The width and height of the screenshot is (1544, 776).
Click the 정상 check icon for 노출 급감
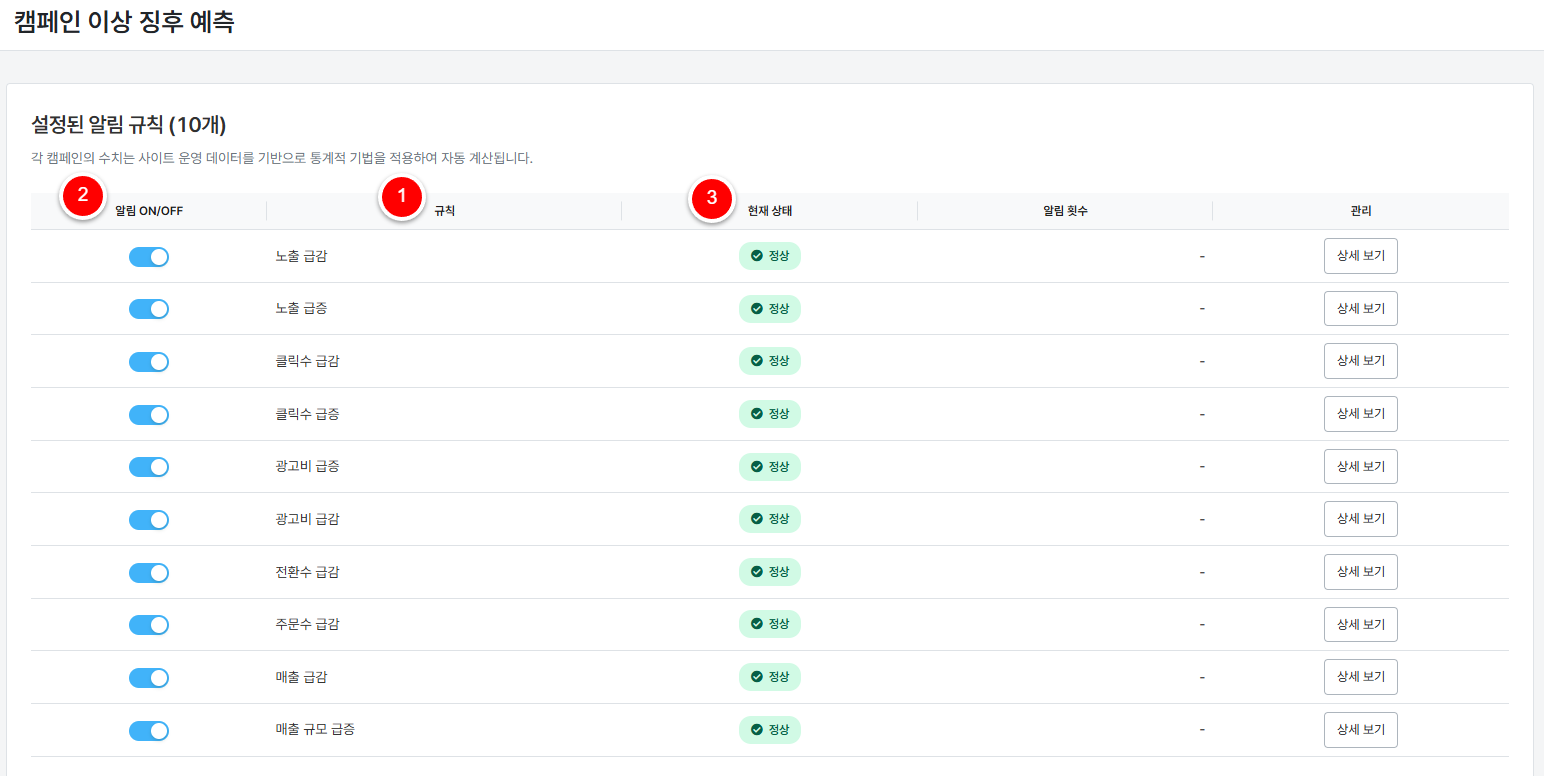[x=757, y=256]
